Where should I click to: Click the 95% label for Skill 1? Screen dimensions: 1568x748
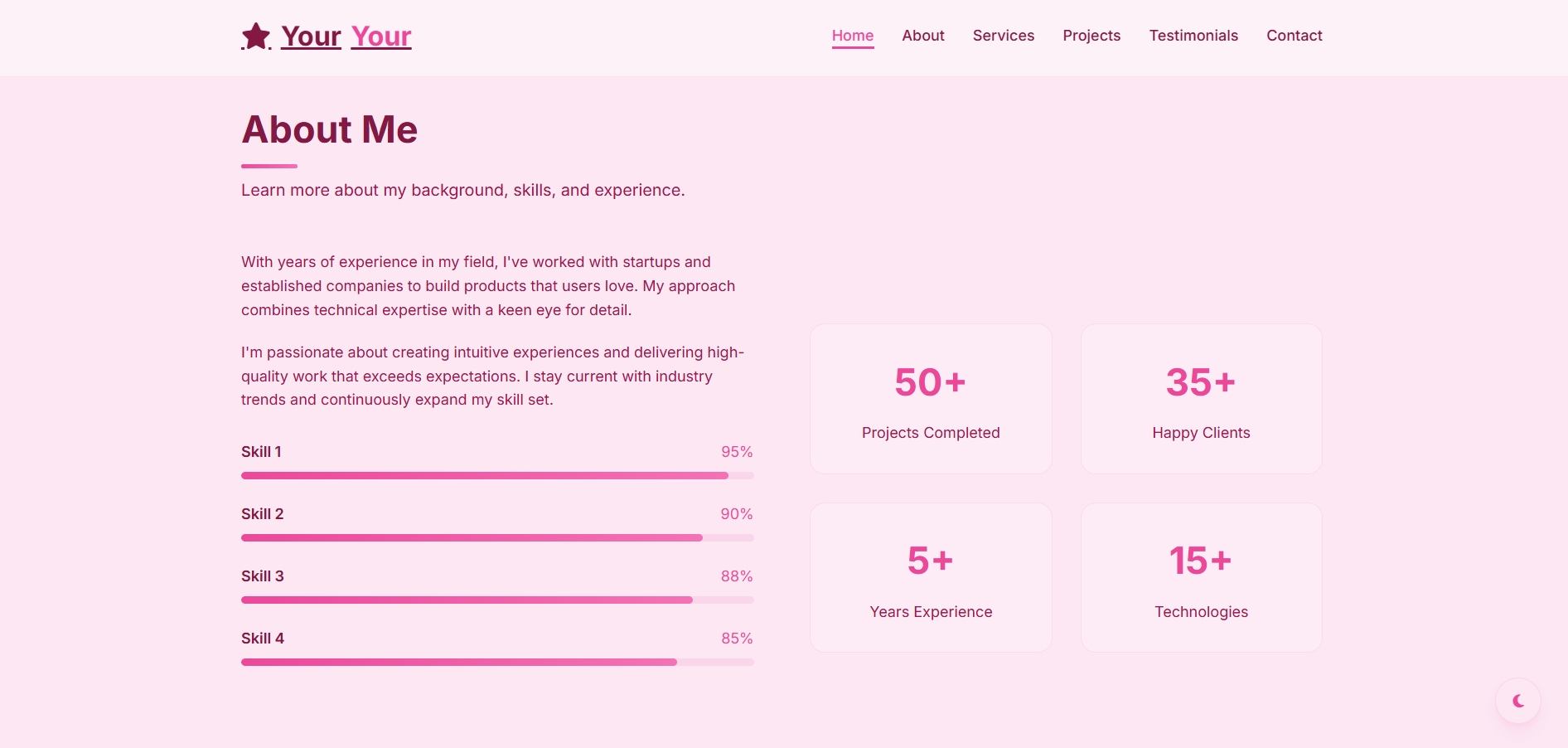coord(737,452)
